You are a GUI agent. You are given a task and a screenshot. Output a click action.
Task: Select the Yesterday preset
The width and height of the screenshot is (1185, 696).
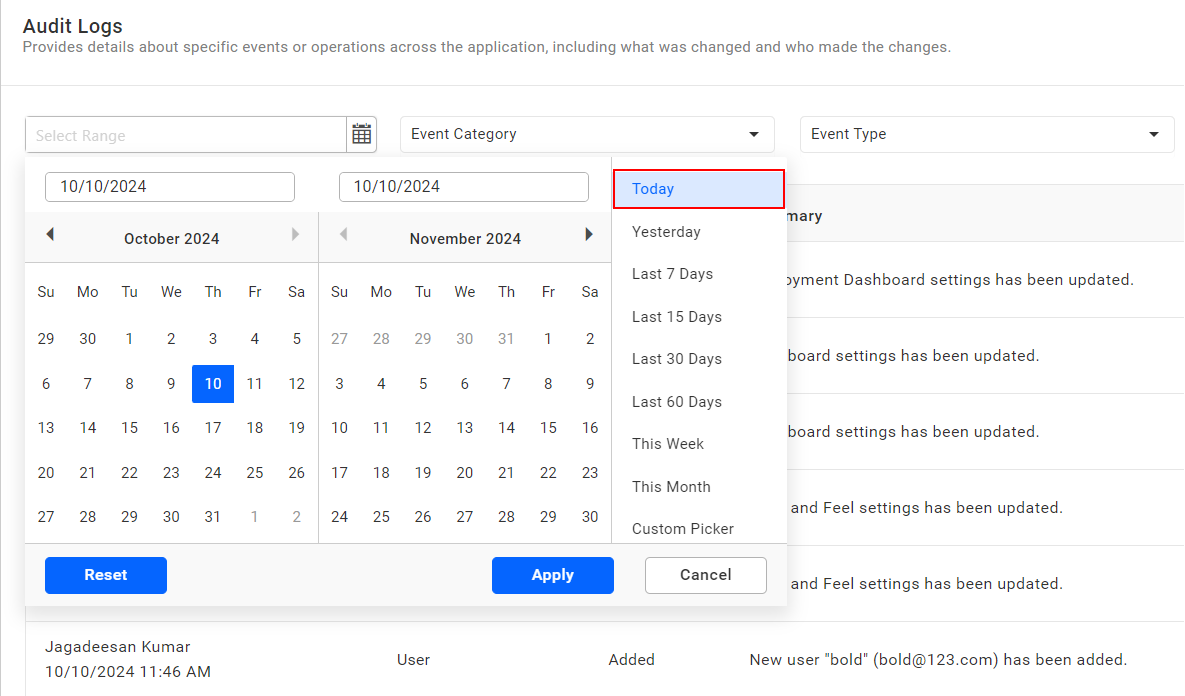pyautogui.click(x=665, y=231)
